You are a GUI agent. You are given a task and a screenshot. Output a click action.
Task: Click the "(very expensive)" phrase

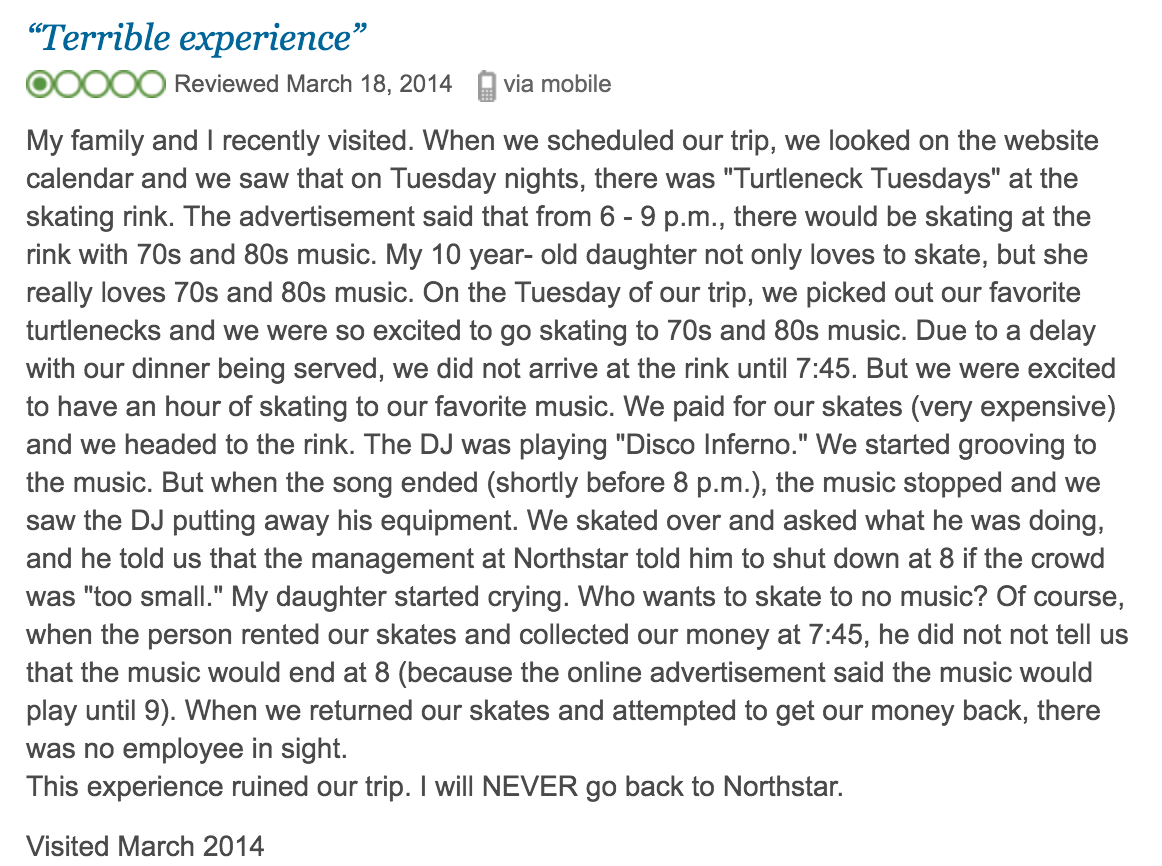[x=1012, y=407]
